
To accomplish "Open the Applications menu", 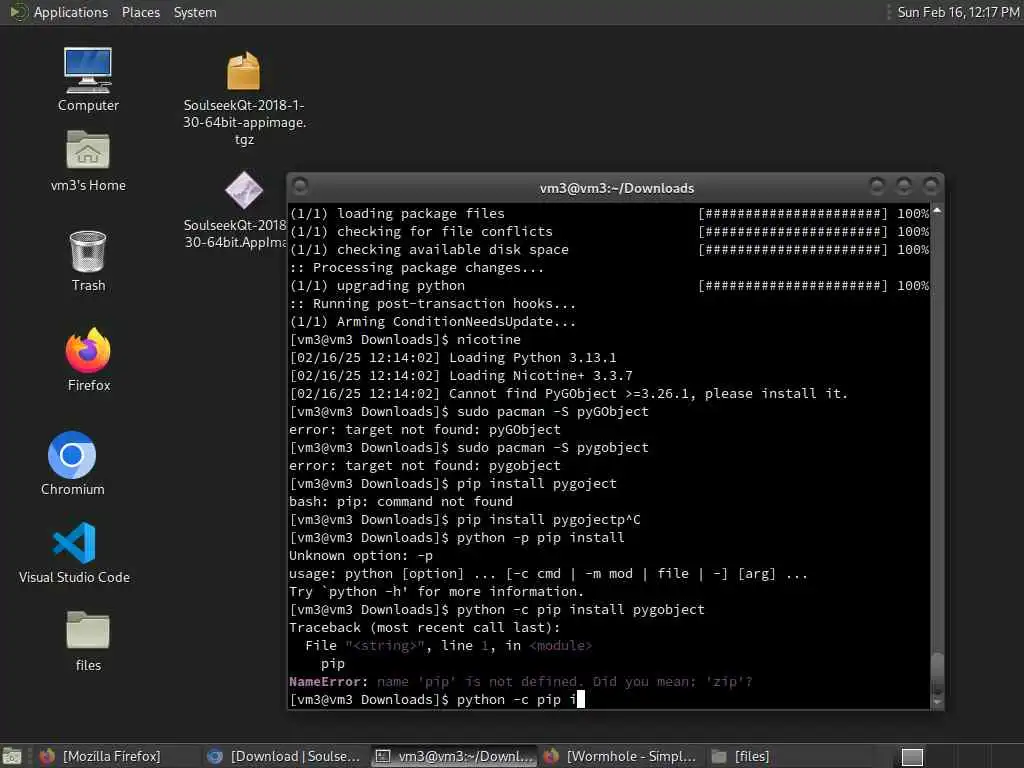I will (71, 12).
